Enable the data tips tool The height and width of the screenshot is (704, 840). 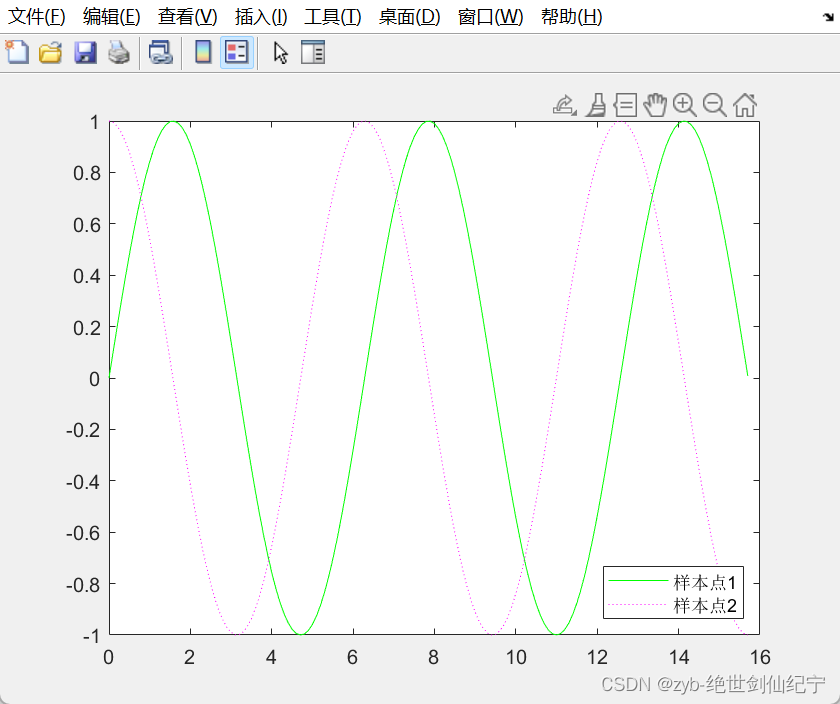click(625, 105)
